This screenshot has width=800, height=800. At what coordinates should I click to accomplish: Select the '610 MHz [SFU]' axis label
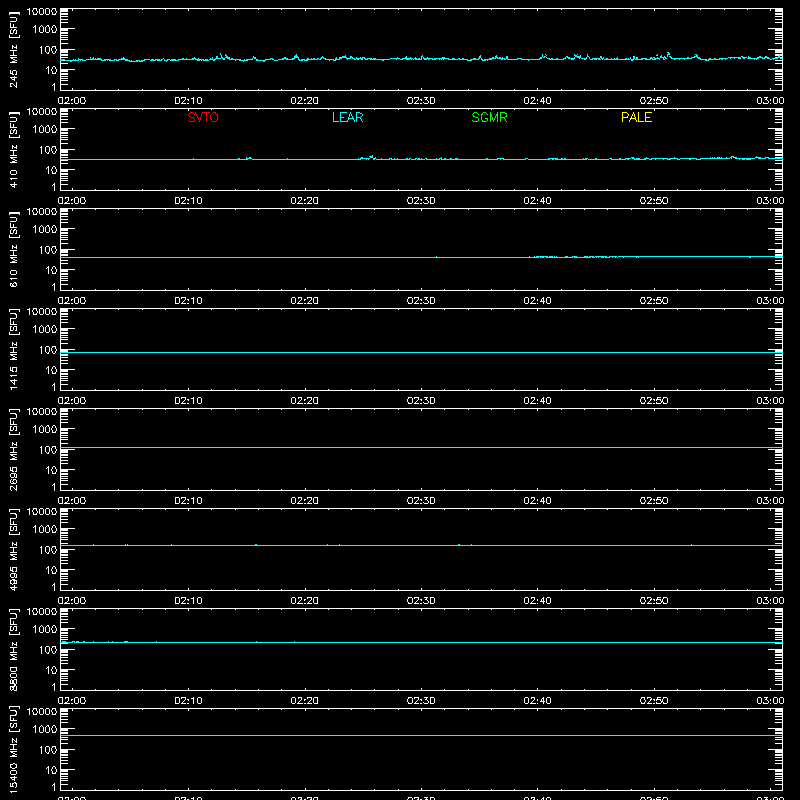tap(14, 249)
